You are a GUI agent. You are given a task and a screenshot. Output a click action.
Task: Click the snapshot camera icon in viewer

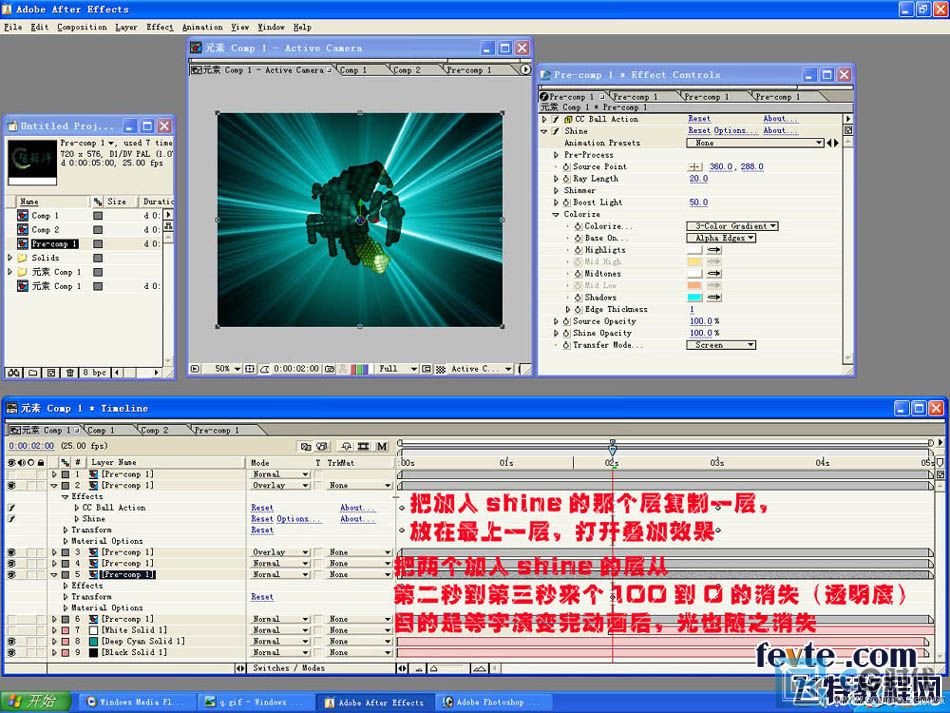tap(330, 369)
